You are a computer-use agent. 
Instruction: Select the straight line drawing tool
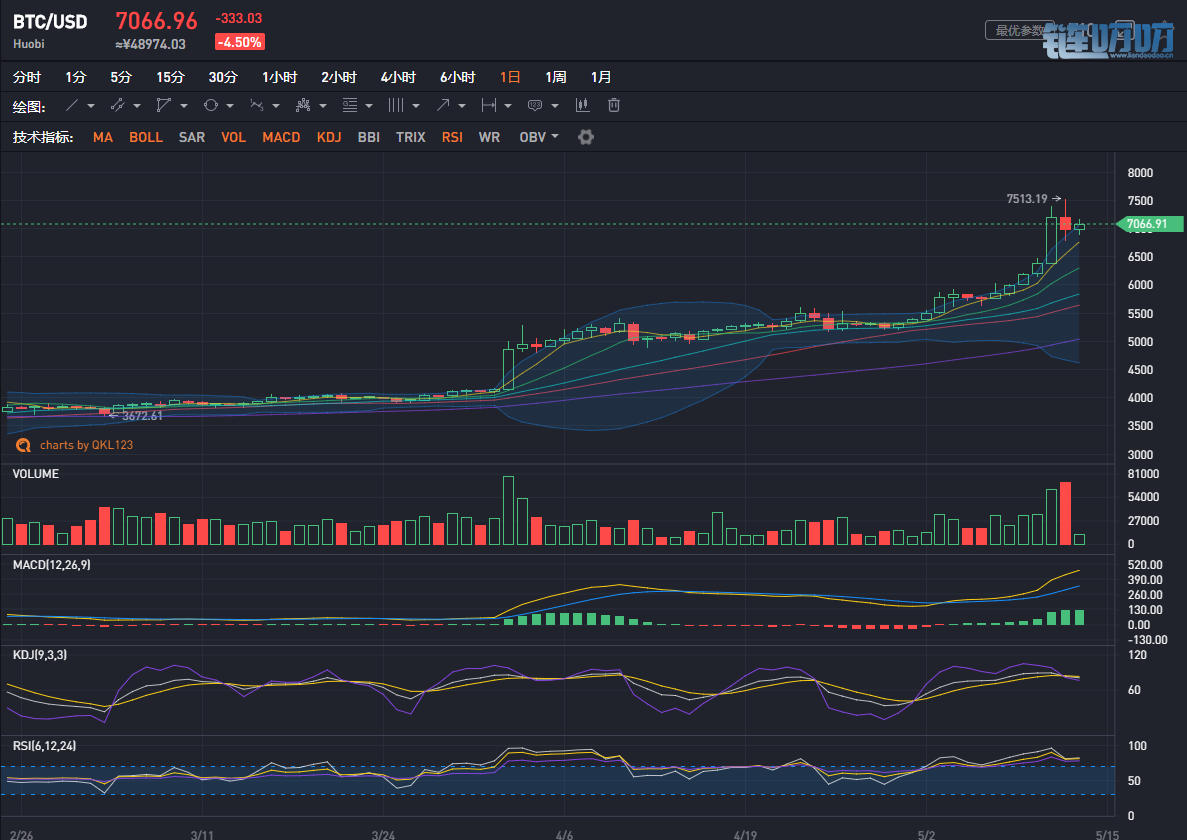(x=72, y=105)
